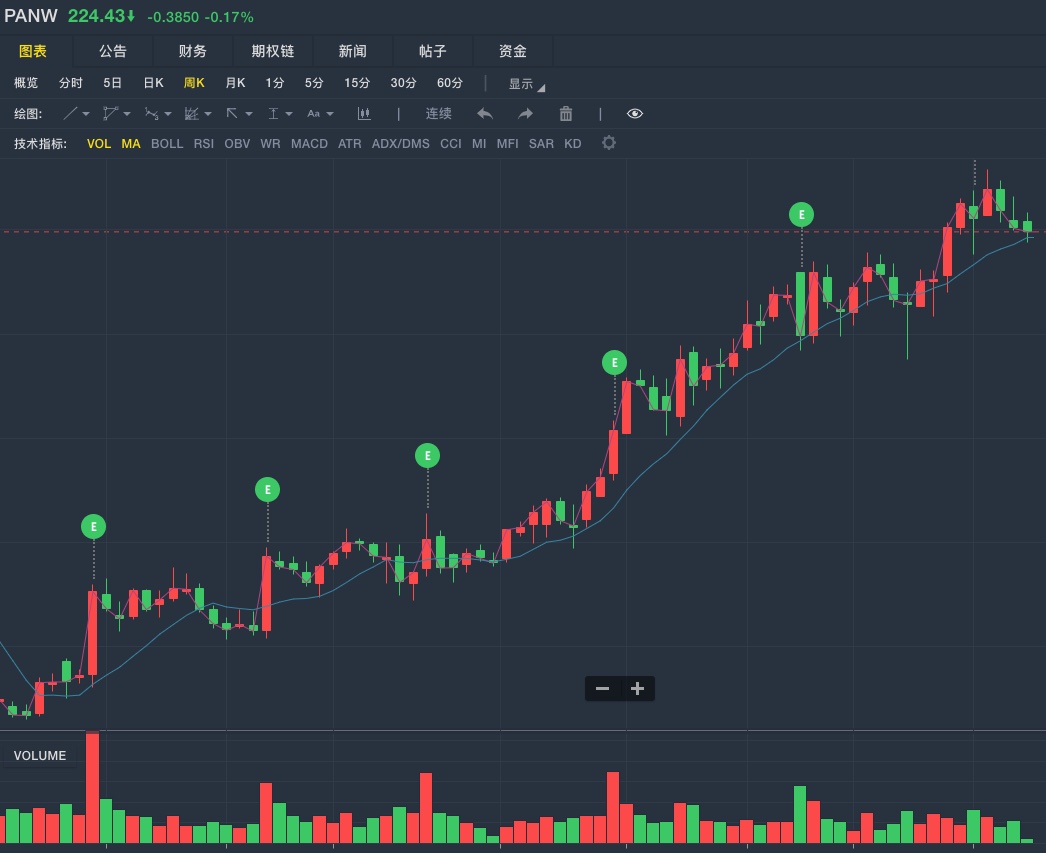This screenshot has height=853, width=1046.
Task: Toggle drawings visibility with eye icon
Action: [x=635, y=114]
